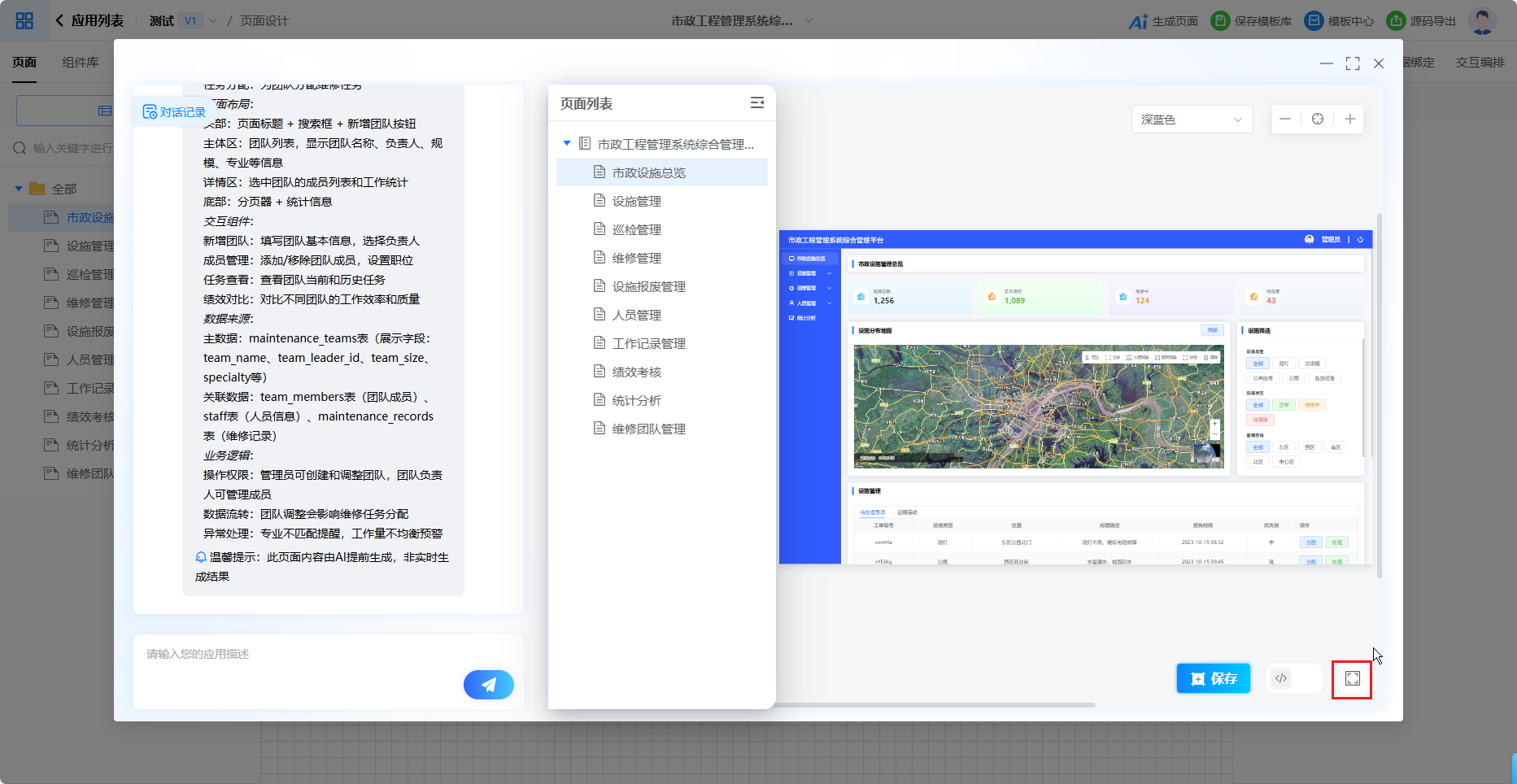Open the 深蓝色 theme color dropdown
The width and height of the screenshot is (1517, 784).
pyautogui.click(x=1192, y=120)
